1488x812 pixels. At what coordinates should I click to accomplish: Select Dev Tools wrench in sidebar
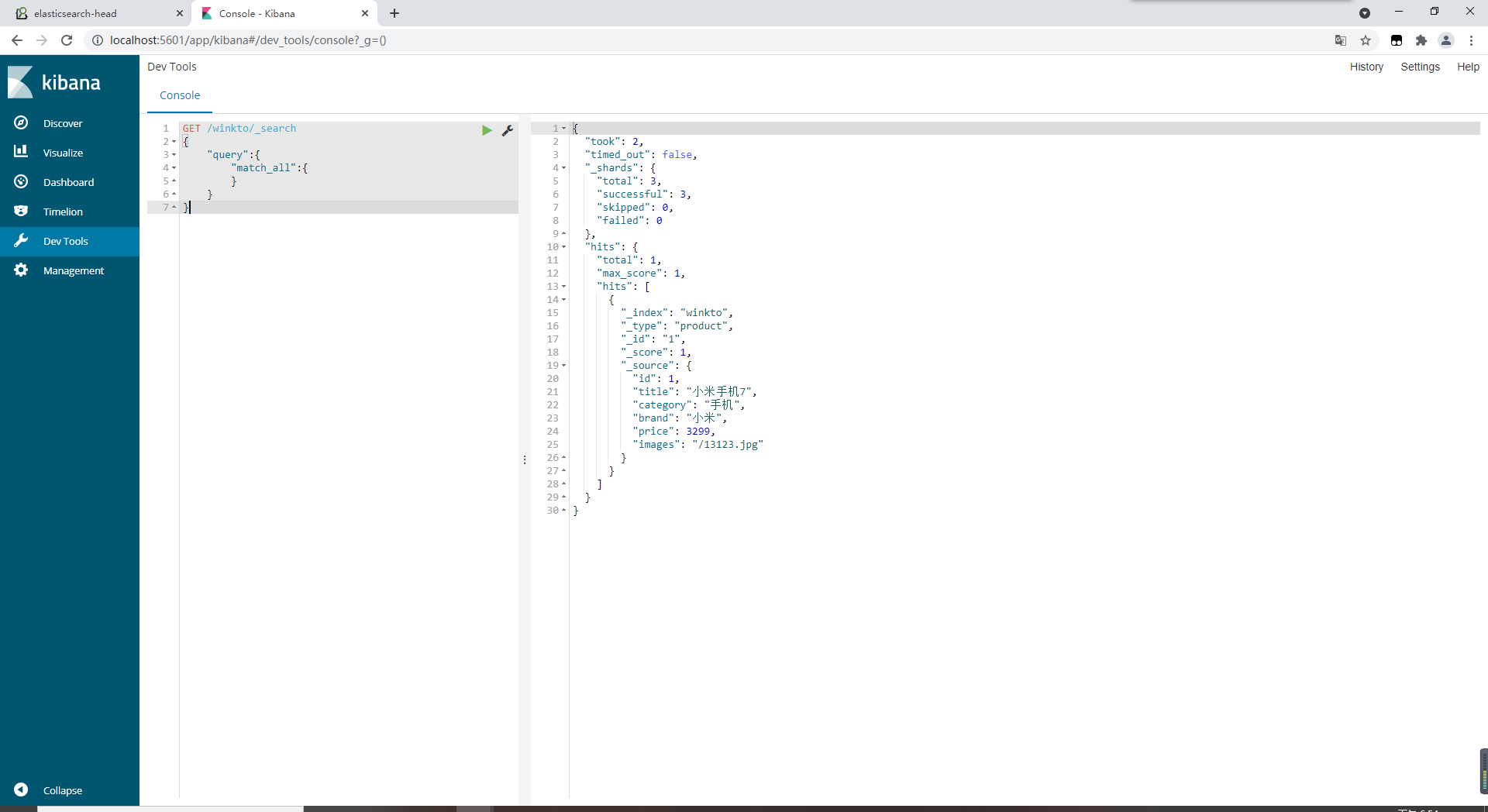pyautogui.click(x=21, y=240)
